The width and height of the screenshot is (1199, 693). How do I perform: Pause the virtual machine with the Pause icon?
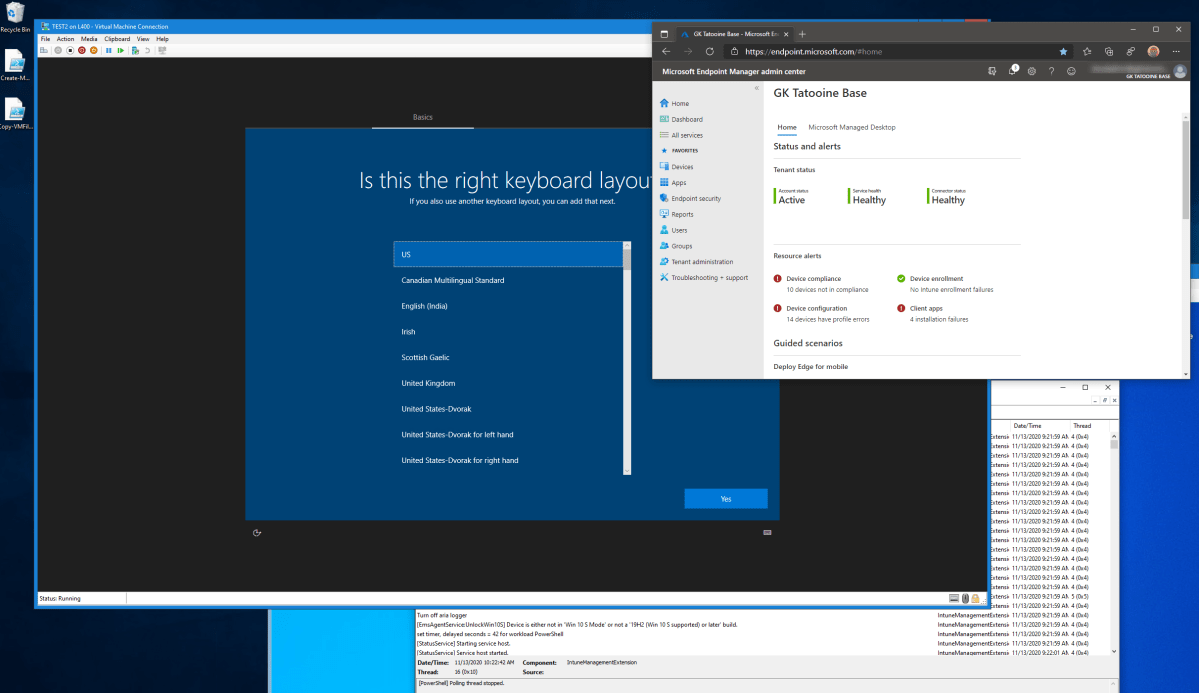coord(109,50)
